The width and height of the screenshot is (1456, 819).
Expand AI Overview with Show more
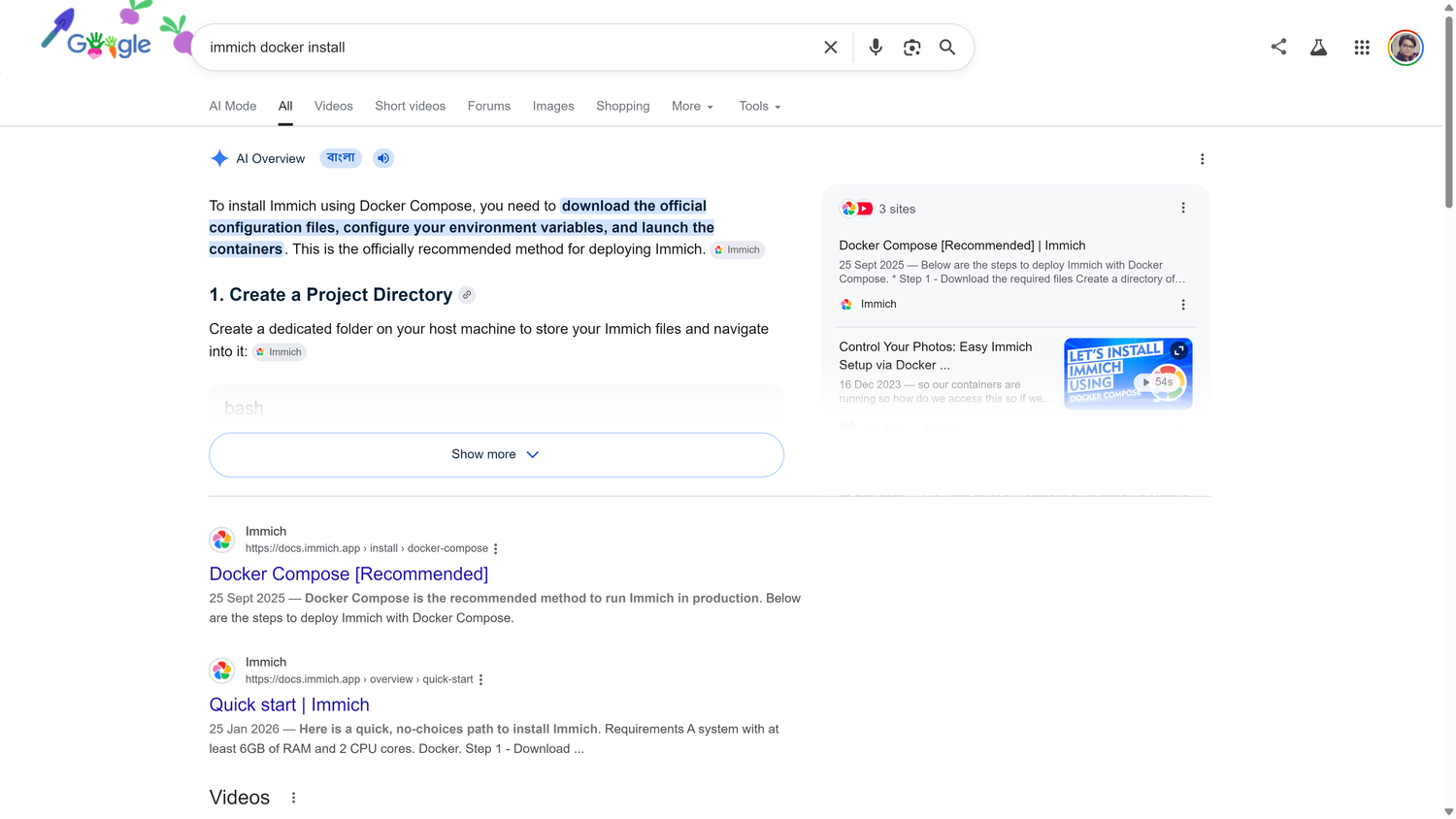(x=496, y=455)
